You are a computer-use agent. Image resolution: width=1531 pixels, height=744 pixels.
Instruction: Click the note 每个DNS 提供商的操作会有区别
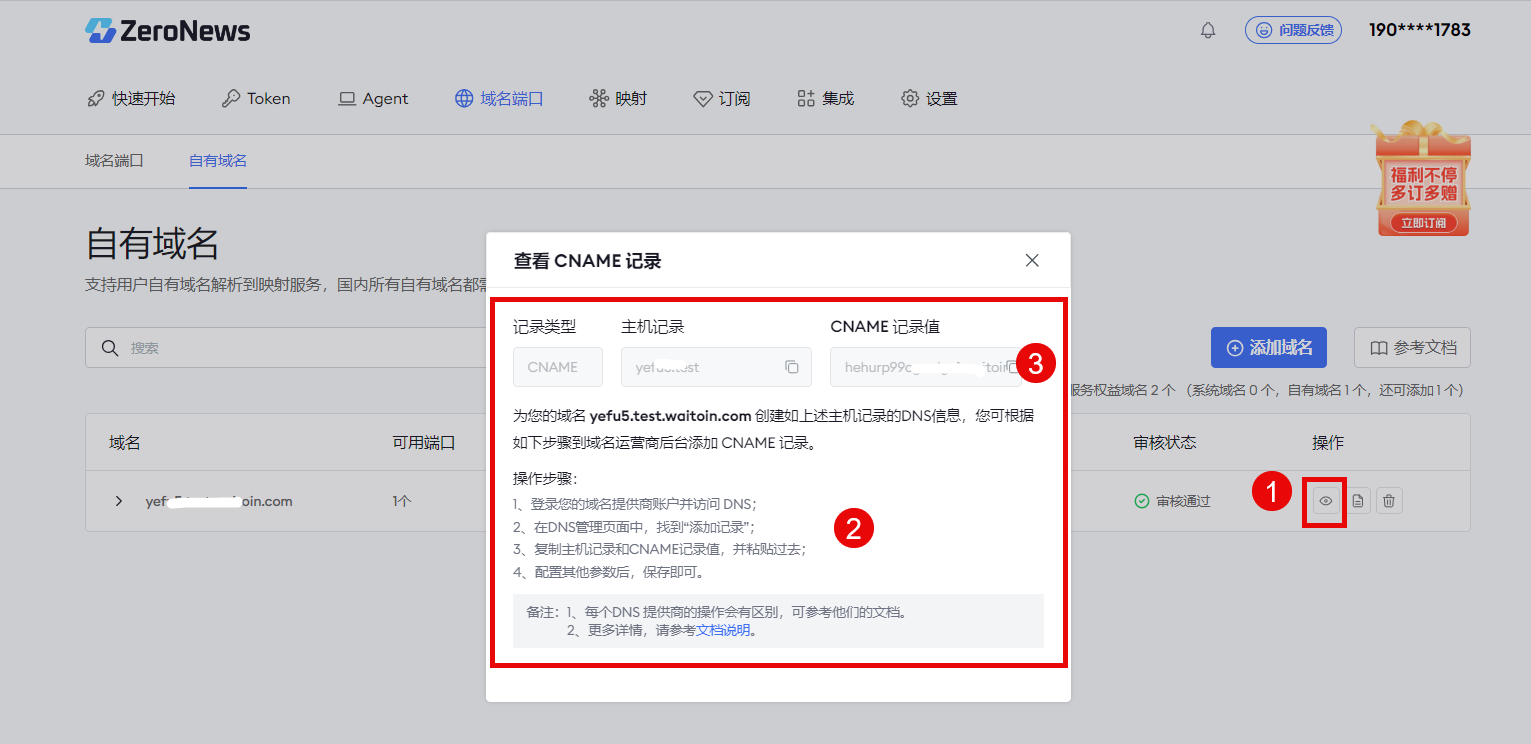pyautogui.click(x=736, y=612)
